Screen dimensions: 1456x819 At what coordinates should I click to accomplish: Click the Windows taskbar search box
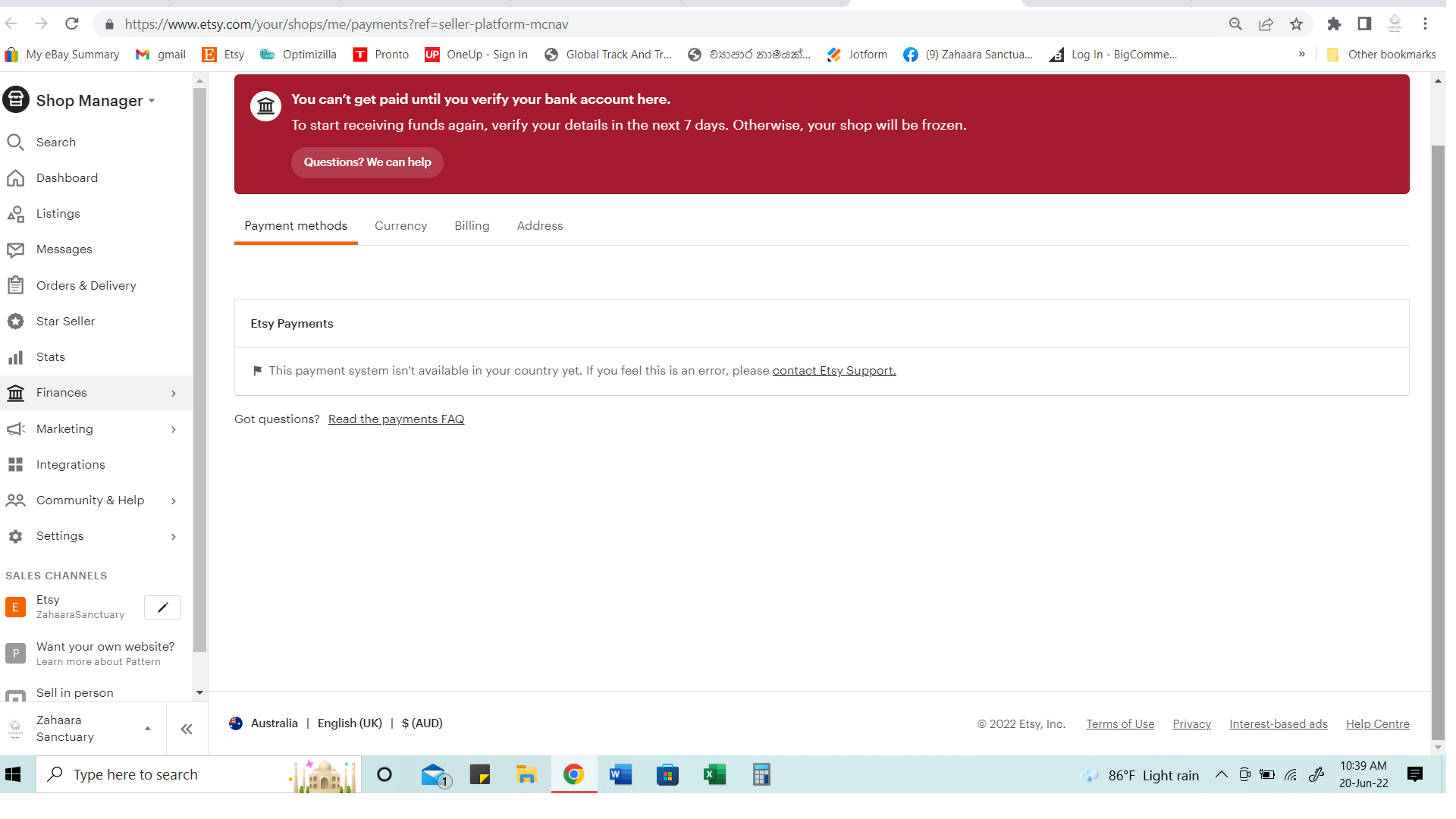(199, 774)
